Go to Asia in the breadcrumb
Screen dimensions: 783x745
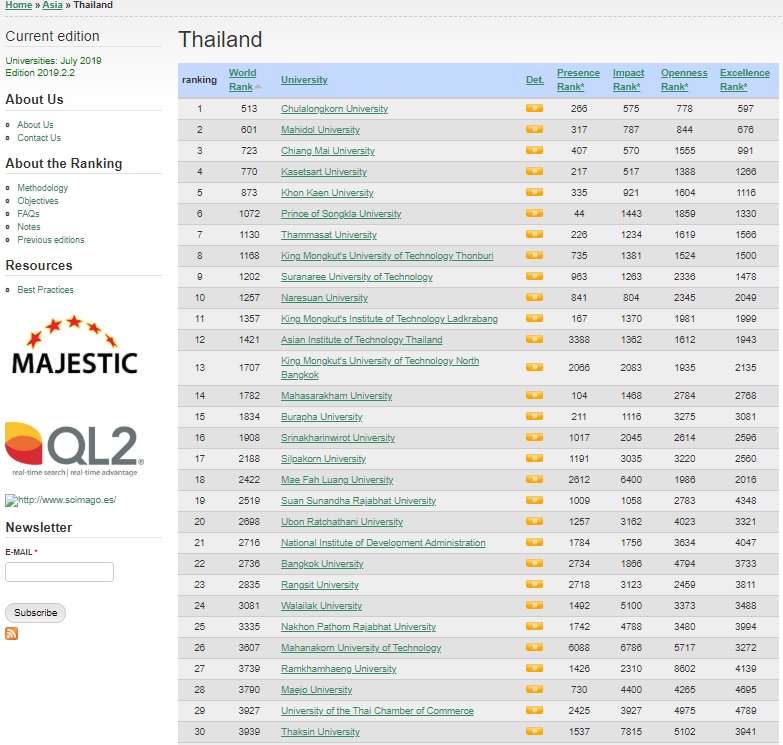point(52,5)
